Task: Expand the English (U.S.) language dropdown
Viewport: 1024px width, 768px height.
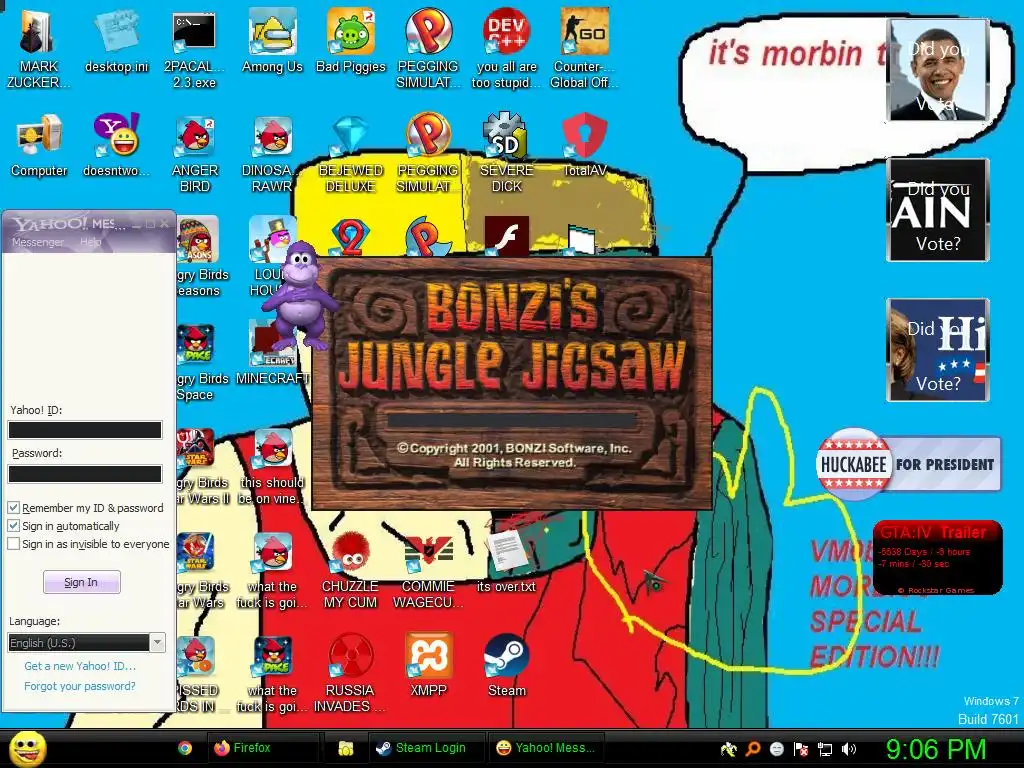Action: (157, 643)
